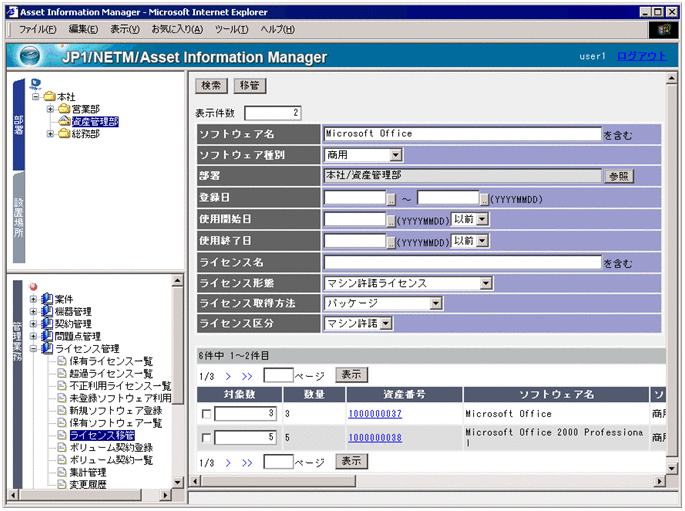Click the ライセンス名 text field
Screen dimensions: 685x511
(463, 262)
